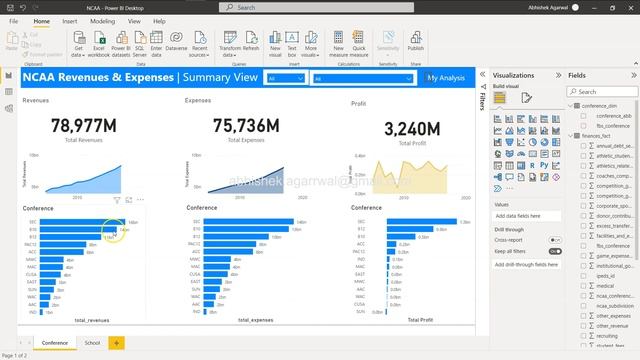Screen dimensions: 640x360
Task: Select the Python visual icon
Action: click(x=544, y=165)
